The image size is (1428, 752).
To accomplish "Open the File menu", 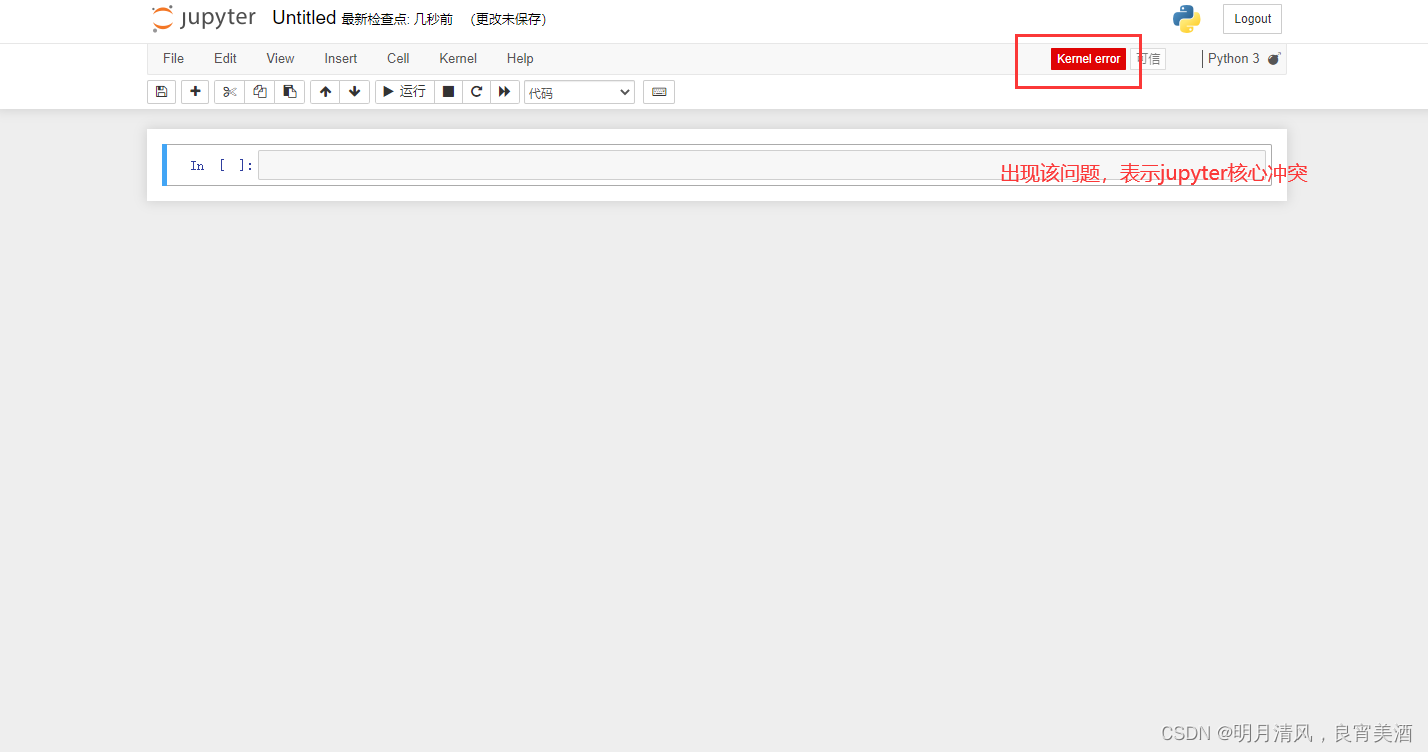I will [x=173, y=59].
